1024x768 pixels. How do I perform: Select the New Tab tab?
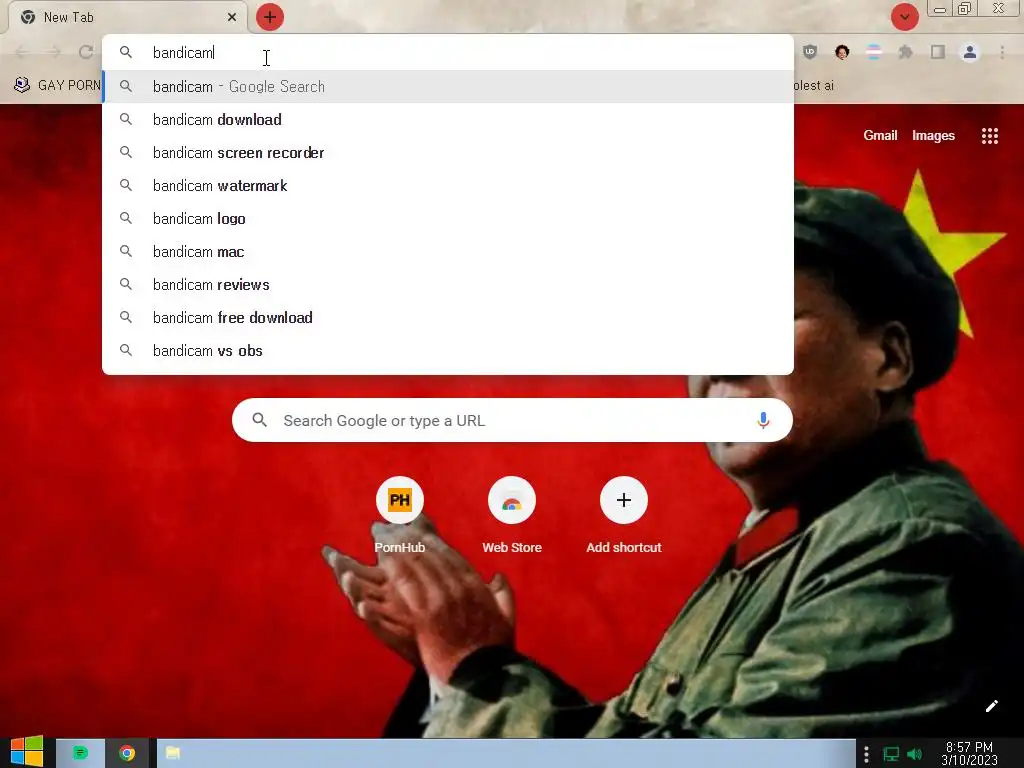pyautogui.click(x=127, y=17)
